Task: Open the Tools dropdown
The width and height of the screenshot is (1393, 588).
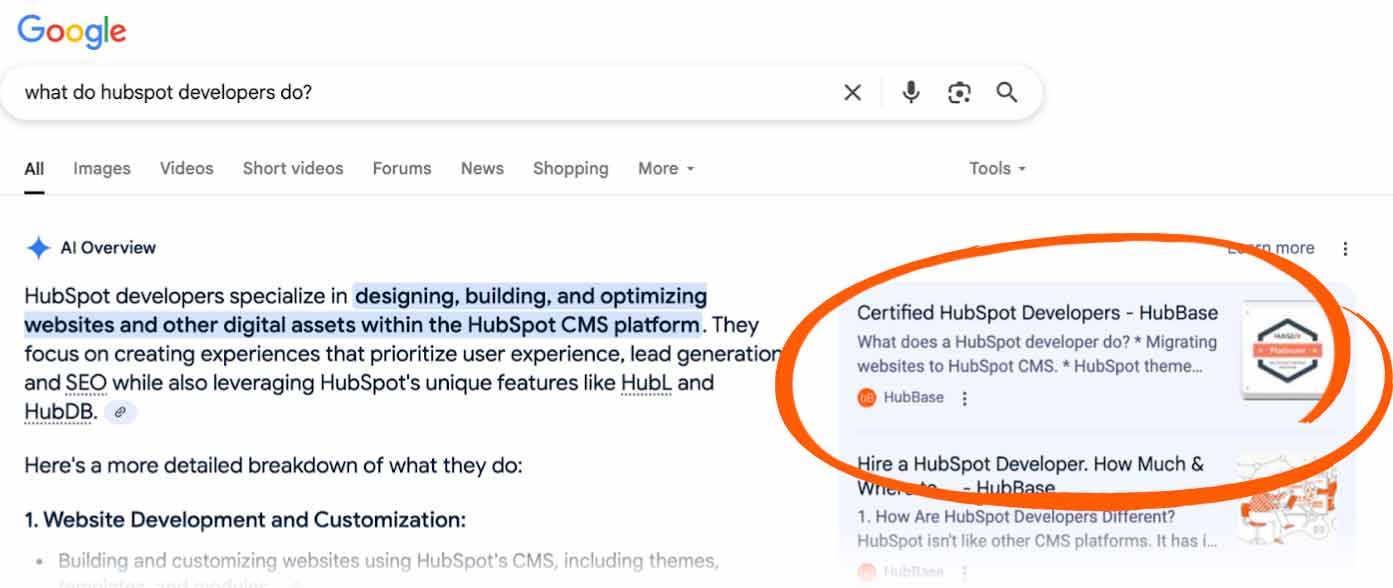Action: pyautogui.click(x=997, y=168)
